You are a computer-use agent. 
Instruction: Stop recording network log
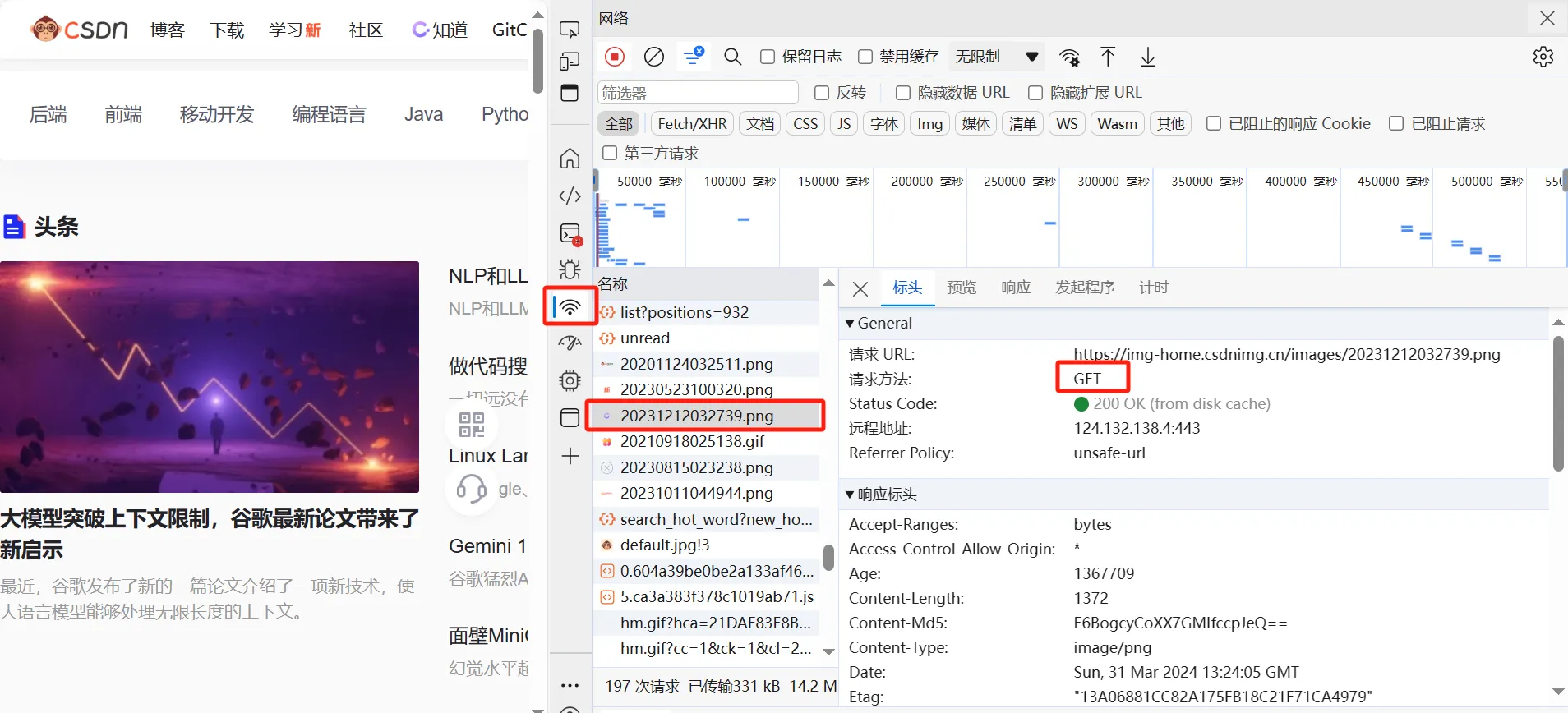point(615,57)
